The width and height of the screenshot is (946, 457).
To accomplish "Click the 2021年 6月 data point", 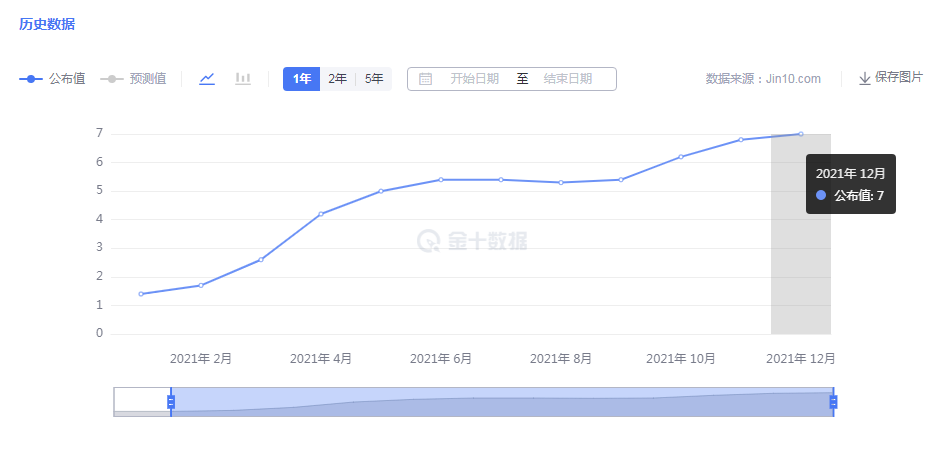I will 441,180.
